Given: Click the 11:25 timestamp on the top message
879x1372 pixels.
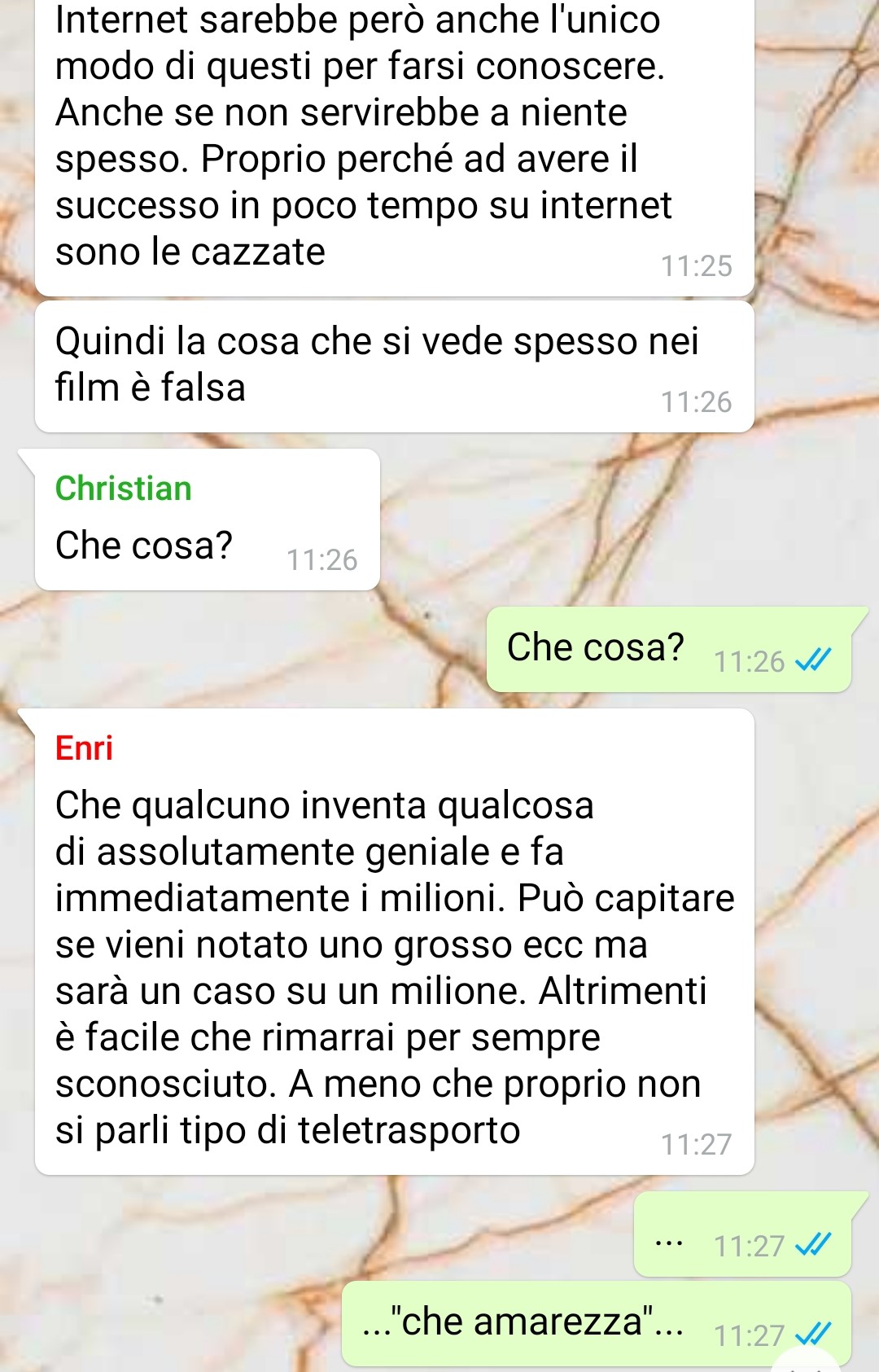Looking at the screenshot, I should 697,266.
